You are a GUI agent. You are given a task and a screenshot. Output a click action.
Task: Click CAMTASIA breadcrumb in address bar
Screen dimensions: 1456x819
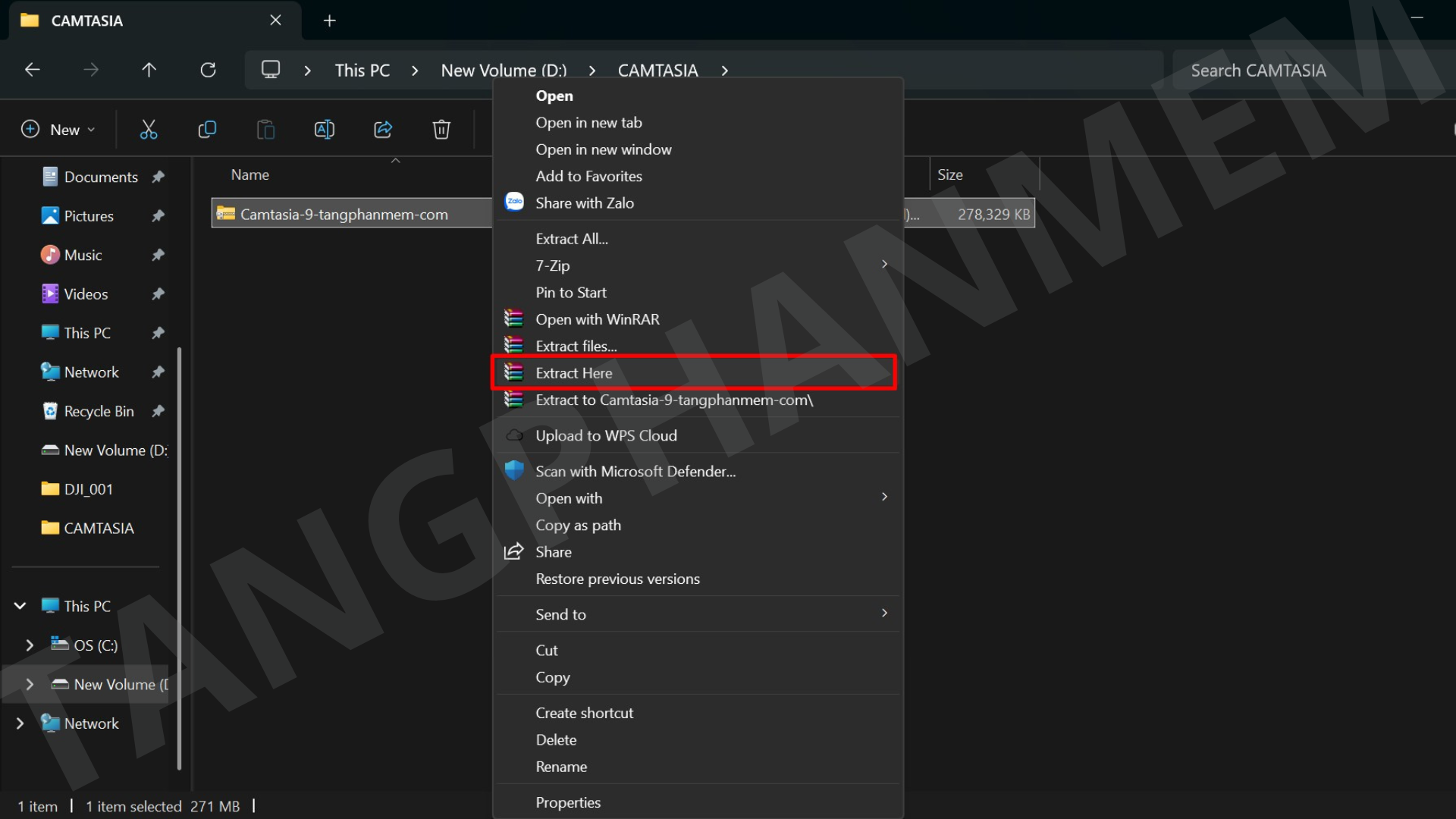click(x=657, y=71)
